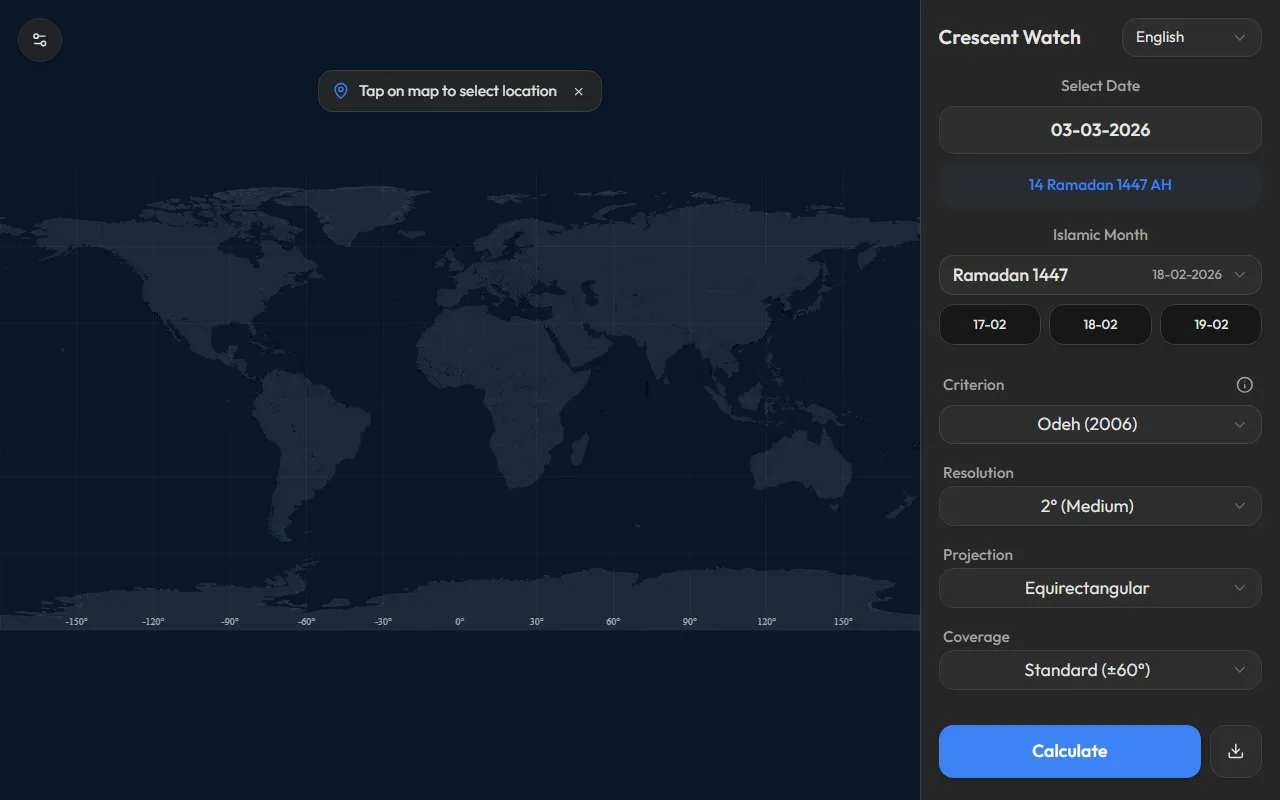Click the -30° longitude label
Image resolution: width=1280 pixels, height=800 pixels.
pos(383,622)
